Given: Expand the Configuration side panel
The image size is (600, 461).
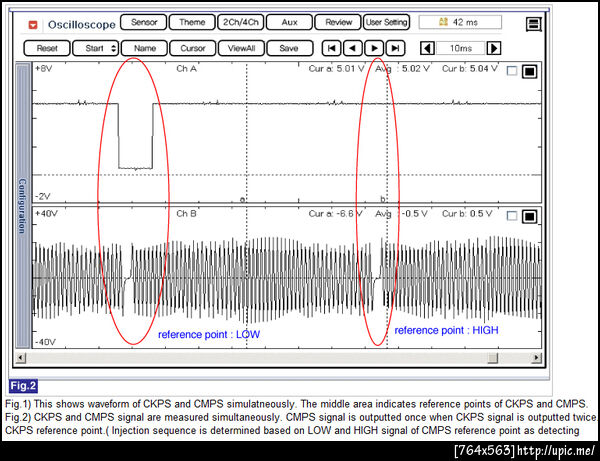Looking at the screenshot, I should tap(23, 205).
